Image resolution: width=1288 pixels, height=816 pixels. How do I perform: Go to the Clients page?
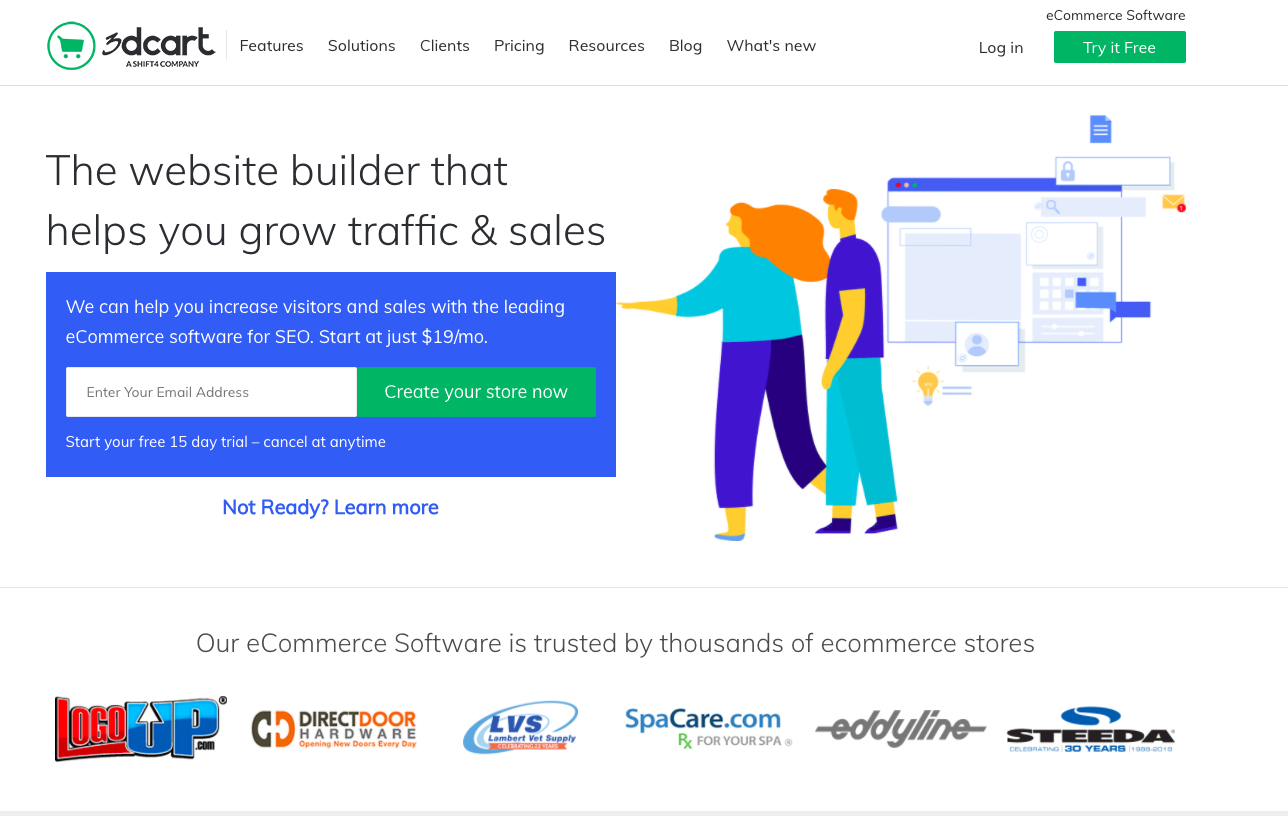[x=445, y=46]
